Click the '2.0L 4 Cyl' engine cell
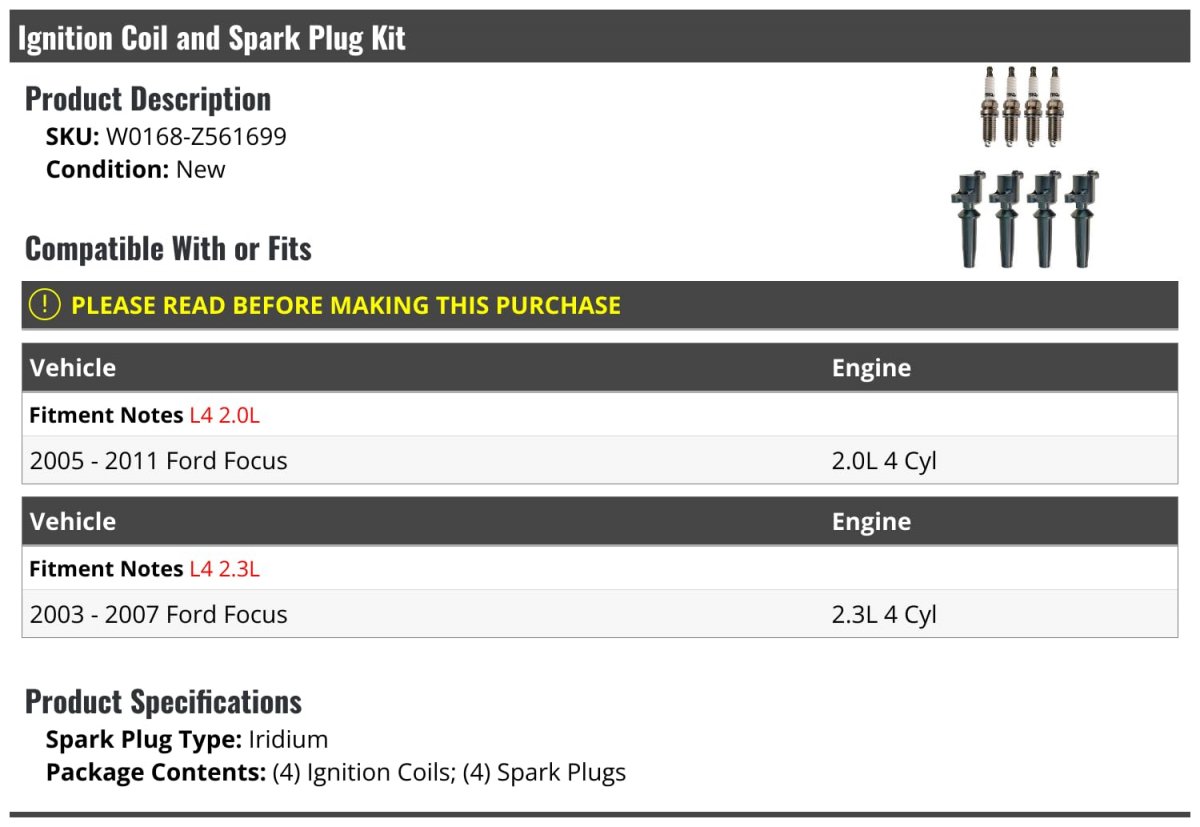The height and width of the screenshot is (827, 1200). tap(884, 461)
